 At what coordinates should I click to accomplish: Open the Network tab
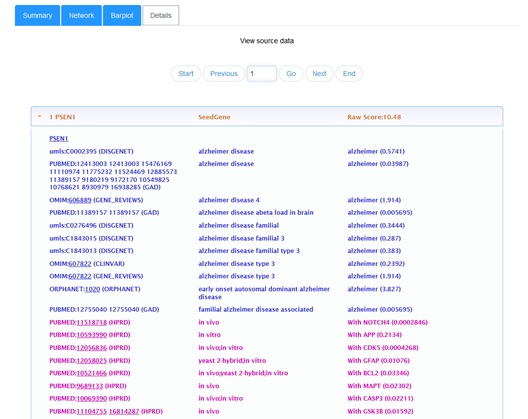[81, 15]
